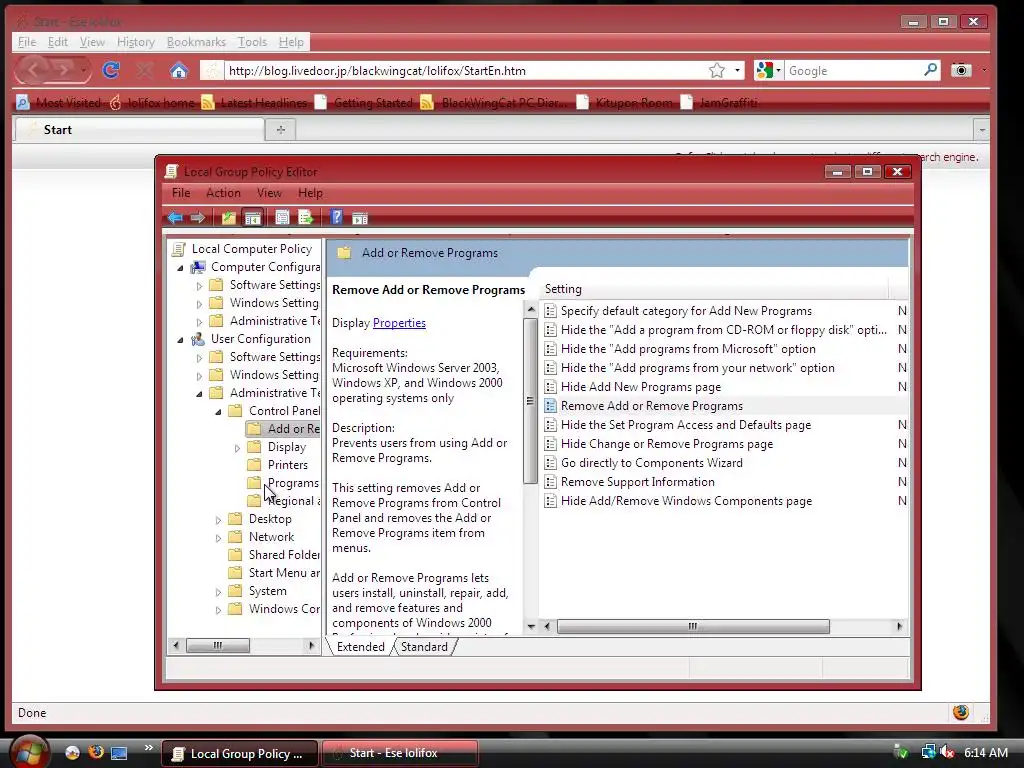Screen dimensions: 1024x768
Task: Open the View menu in Group Policy Editor
Action: (269, 193)
